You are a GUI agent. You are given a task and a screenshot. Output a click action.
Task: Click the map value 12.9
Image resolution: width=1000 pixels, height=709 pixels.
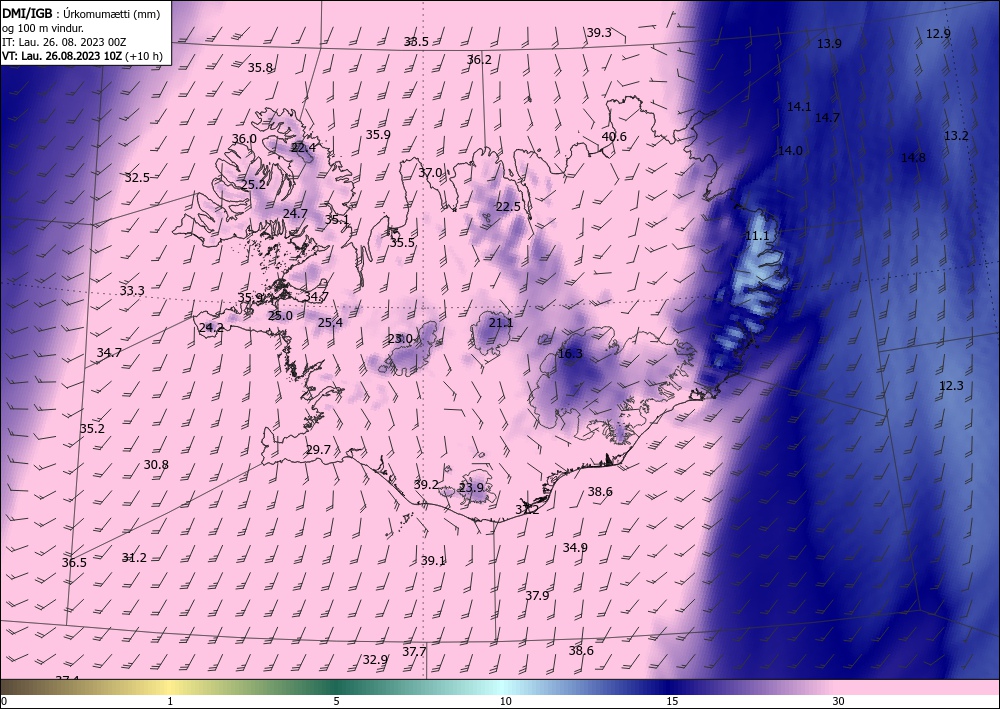938,34
